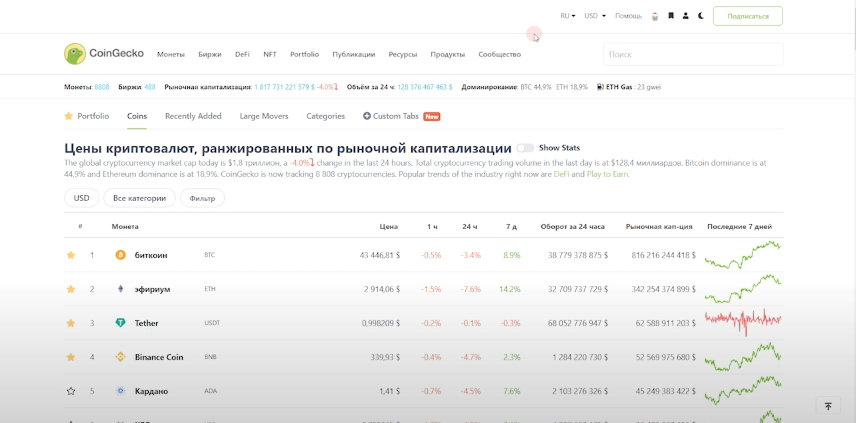The width and height of the screenshot is (856, 423).
Task: Toggle dark mode with the moon icon
Action: (x=701, y=16)
